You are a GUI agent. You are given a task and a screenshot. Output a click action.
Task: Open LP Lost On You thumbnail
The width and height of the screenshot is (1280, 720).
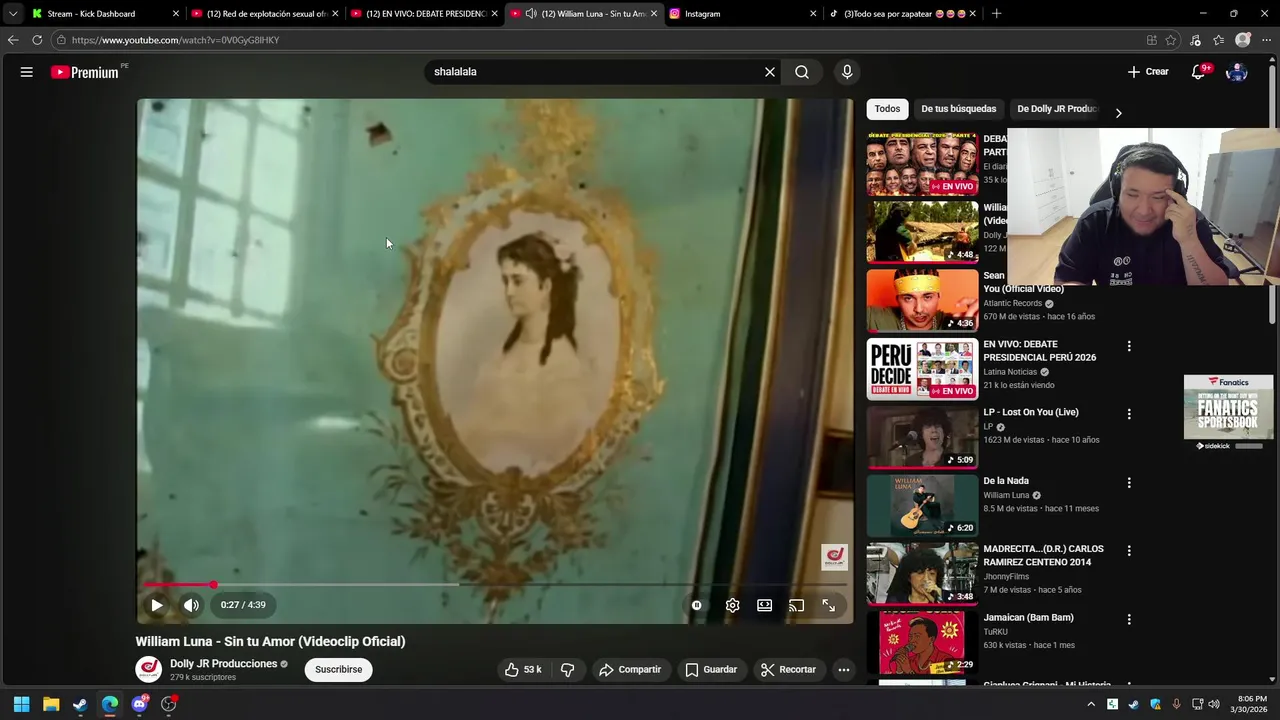point(922,437)
